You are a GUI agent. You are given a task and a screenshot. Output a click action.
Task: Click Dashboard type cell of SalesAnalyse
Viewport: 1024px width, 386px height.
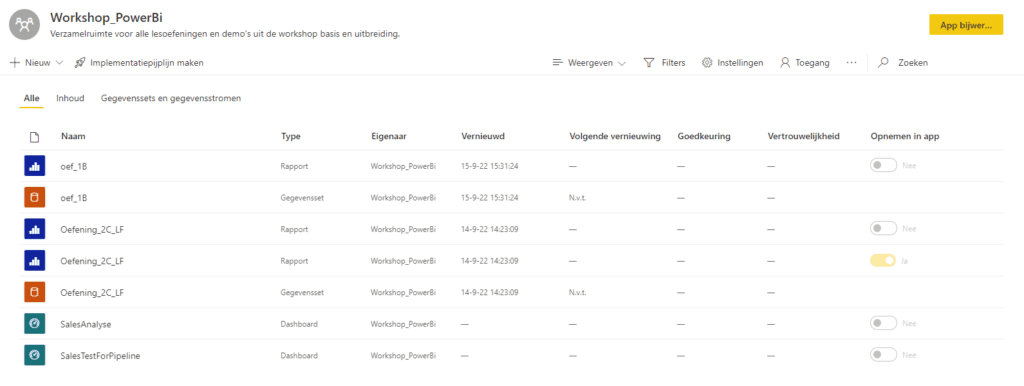pos(299,323)
